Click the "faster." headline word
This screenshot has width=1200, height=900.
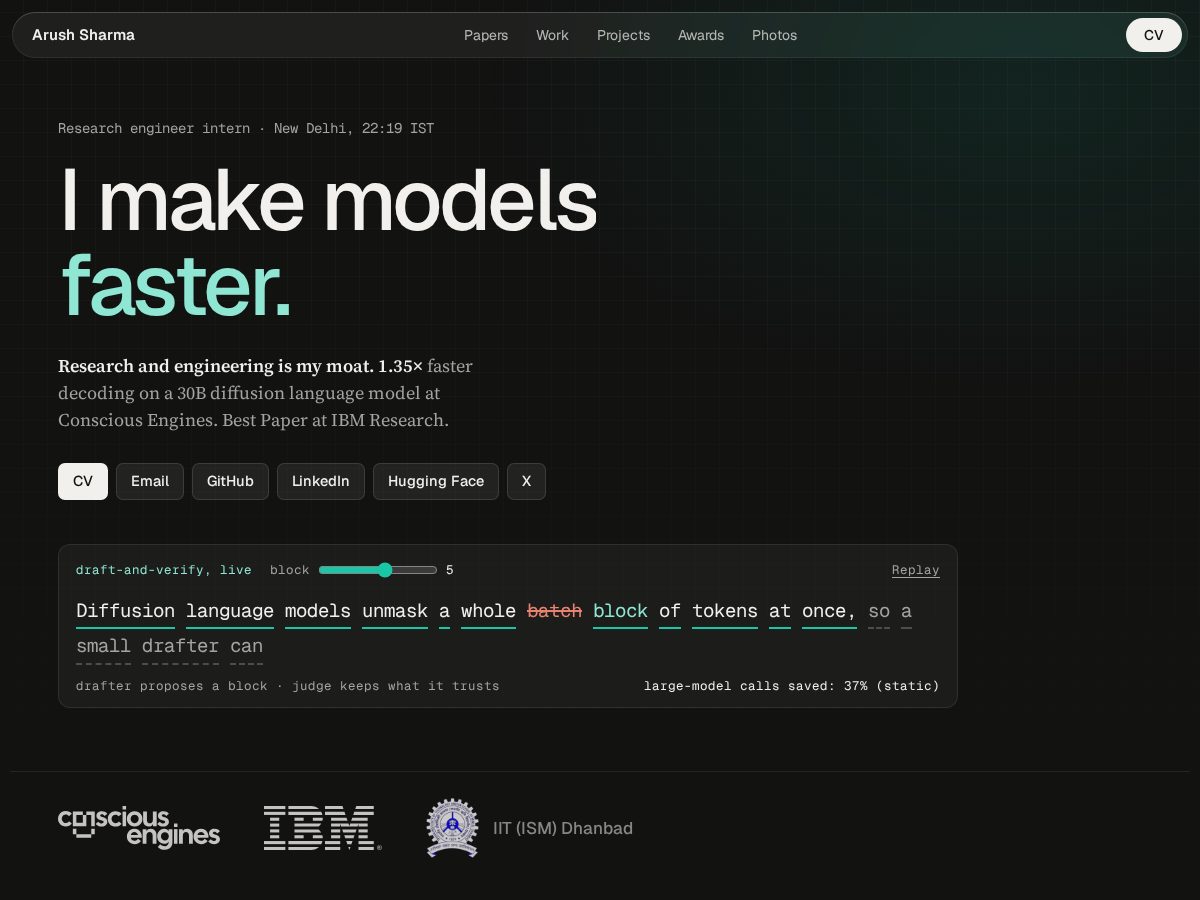[x=177, y=285]
